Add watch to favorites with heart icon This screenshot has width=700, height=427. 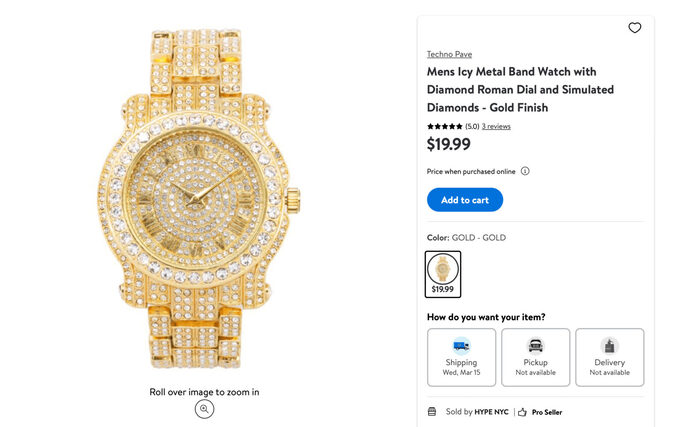(634, 28)
